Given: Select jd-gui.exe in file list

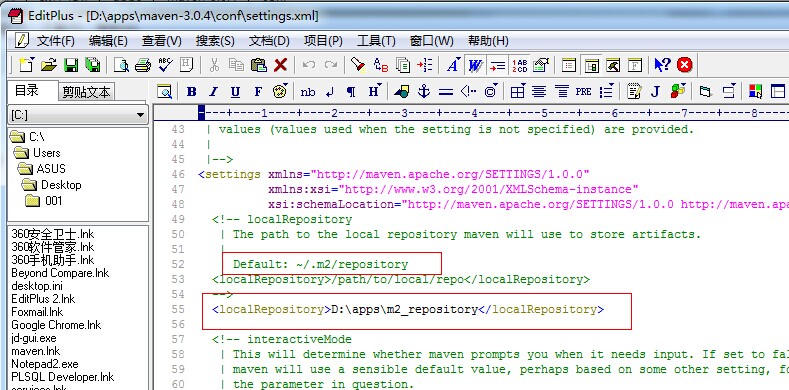Looking at the screenshot, I should tap(34, 338).
